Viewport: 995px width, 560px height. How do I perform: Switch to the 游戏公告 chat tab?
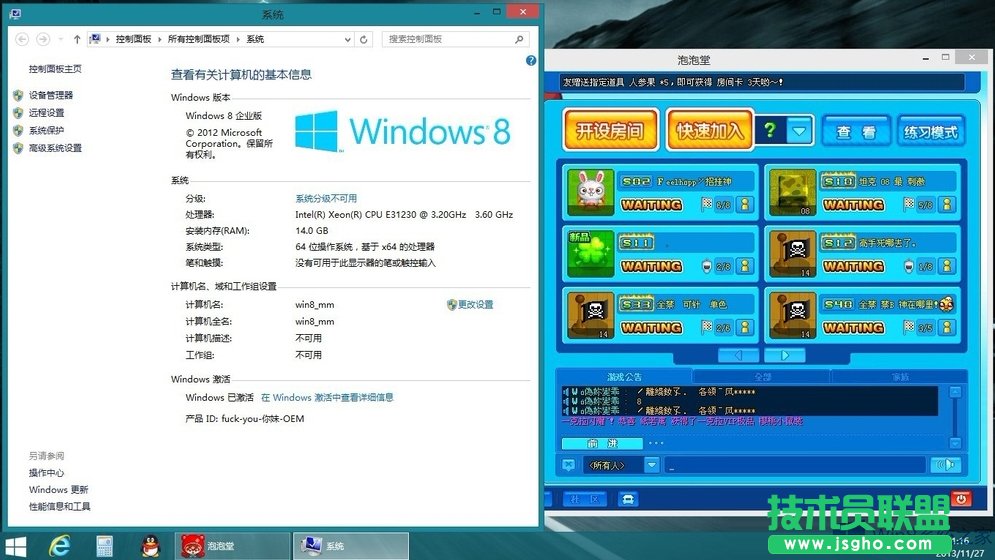pos(624,377)
